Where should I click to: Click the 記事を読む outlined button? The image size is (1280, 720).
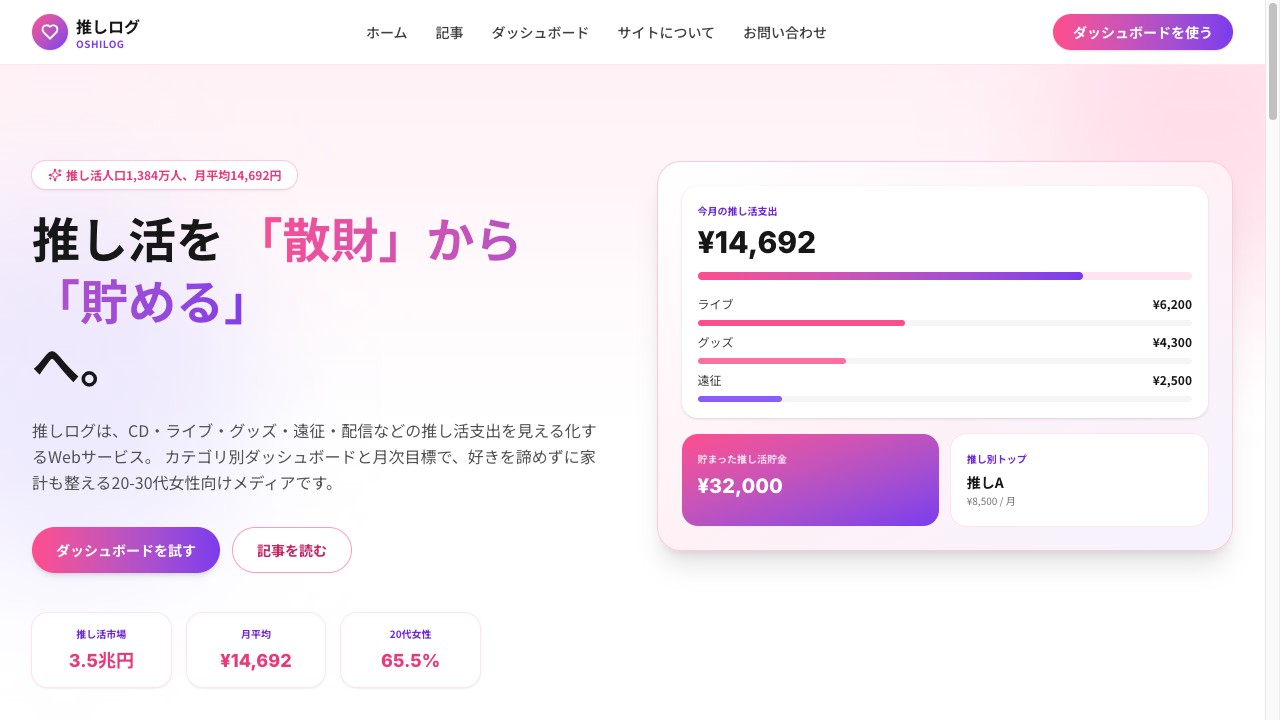coord(292,550)
